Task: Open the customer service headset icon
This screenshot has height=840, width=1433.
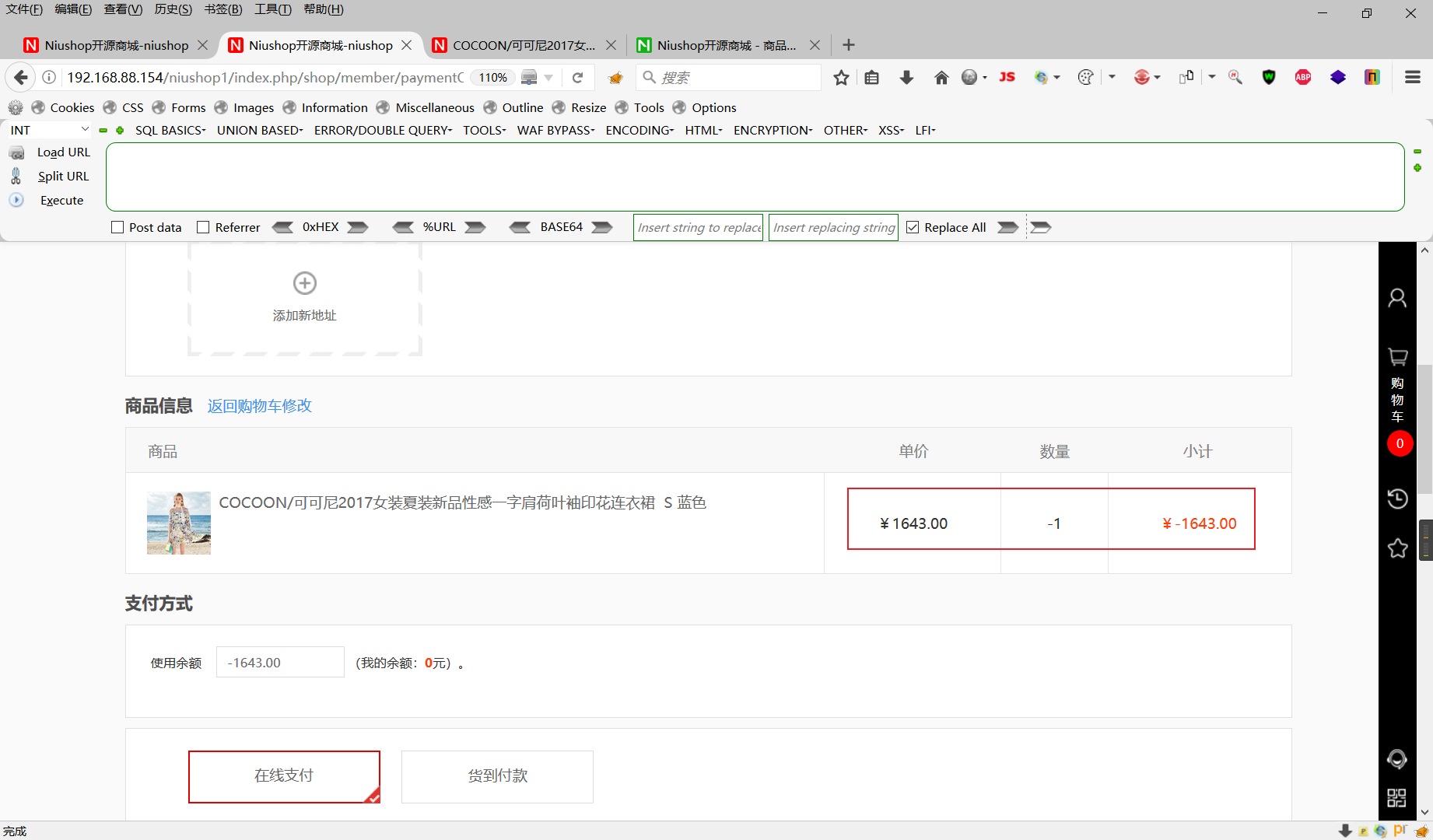Action: click(x=1397, y=759)
